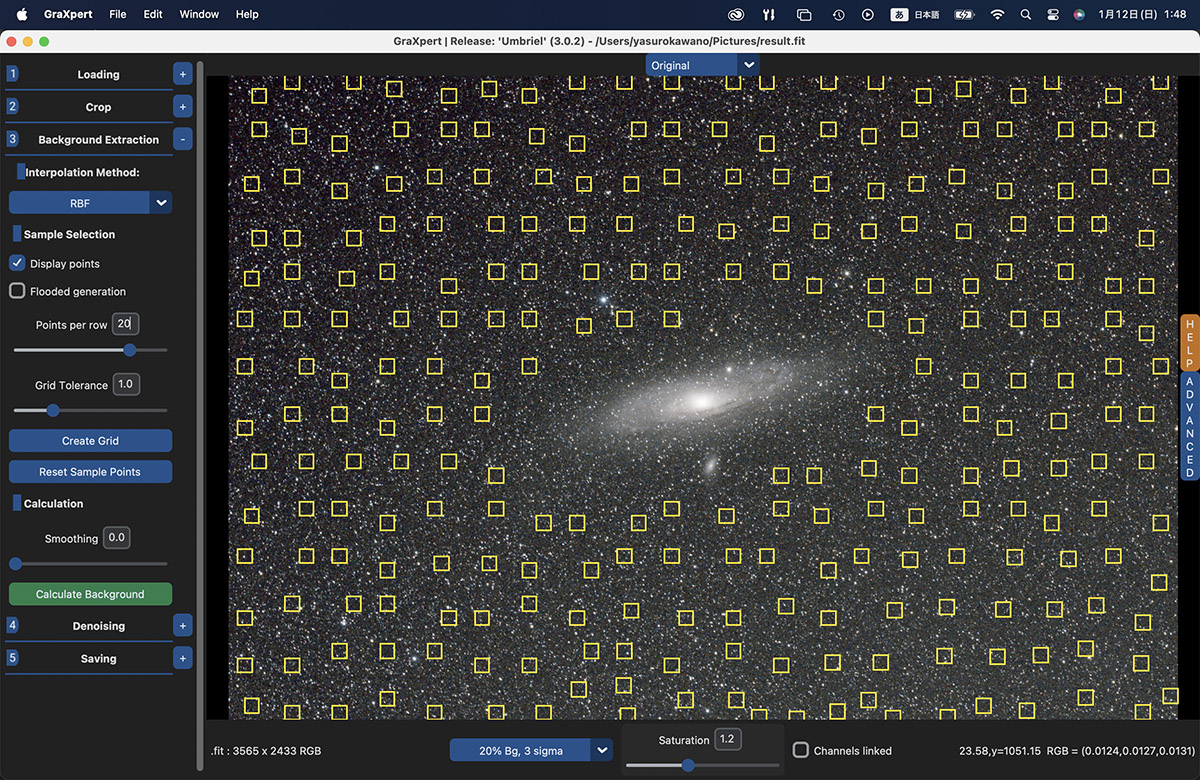The height and width of the screenshot is (780, 1200).
Task: Click the step 2 number badge
Action: 12,106
